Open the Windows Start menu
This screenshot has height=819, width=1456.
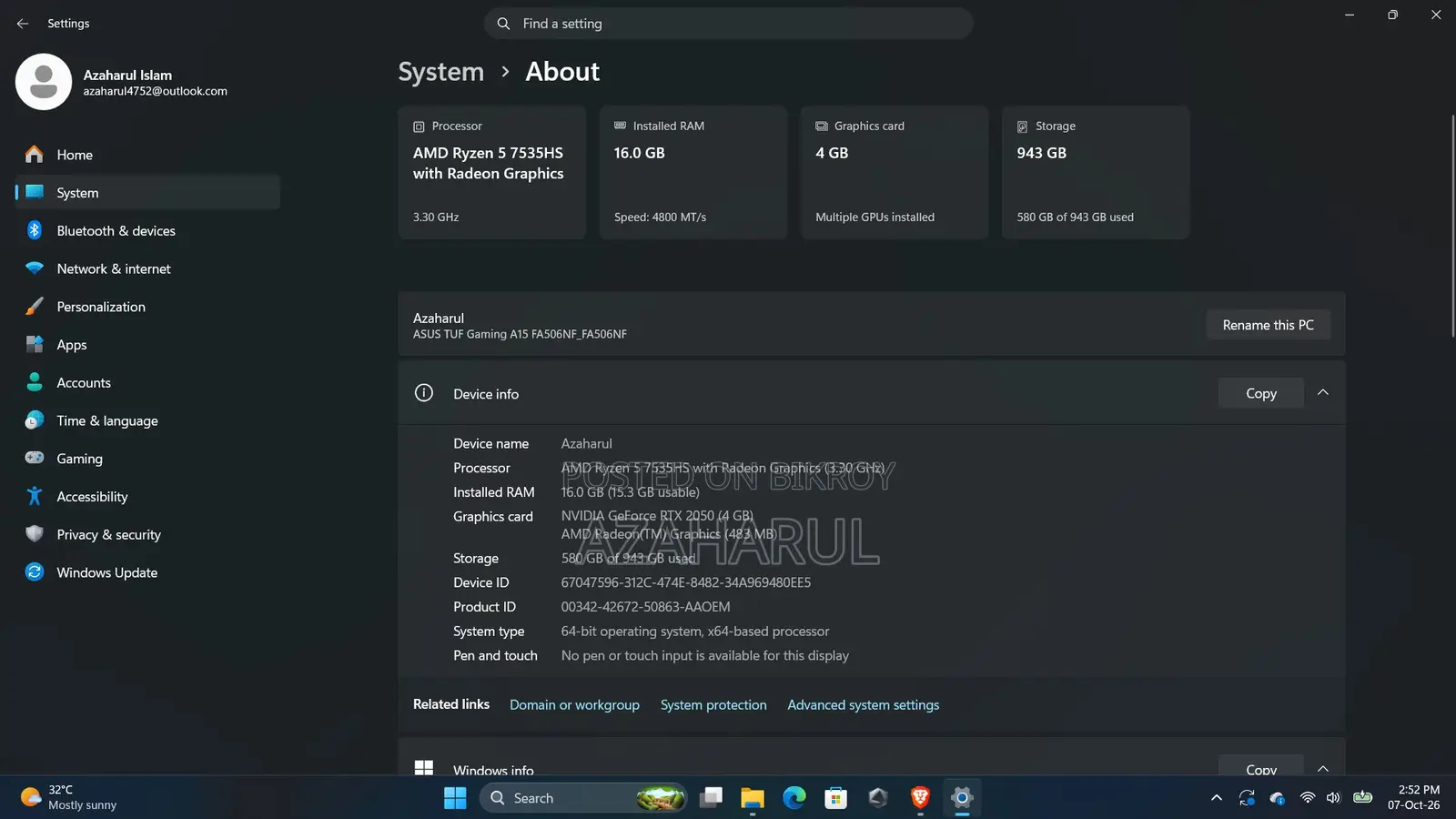pyautogui.click(x=455, y=798)
